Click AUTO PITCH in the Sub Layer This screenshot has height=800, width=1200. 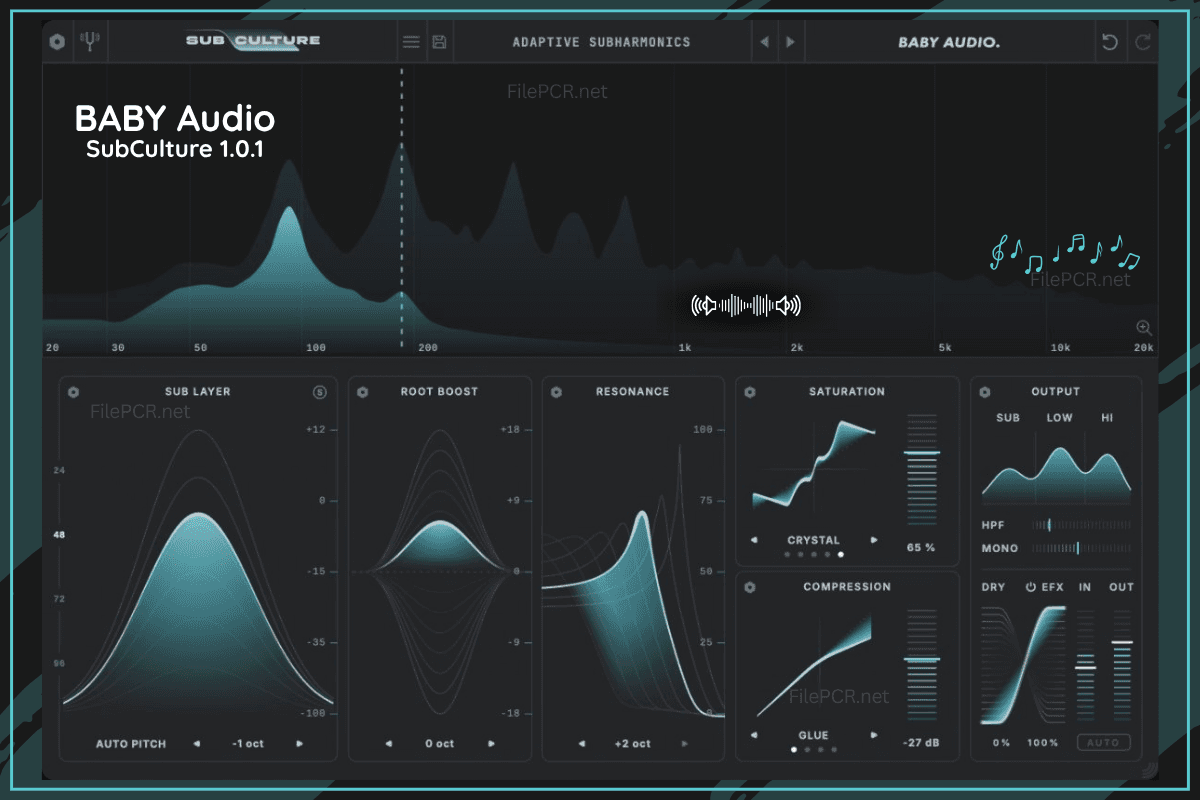[x=131, y=744]
